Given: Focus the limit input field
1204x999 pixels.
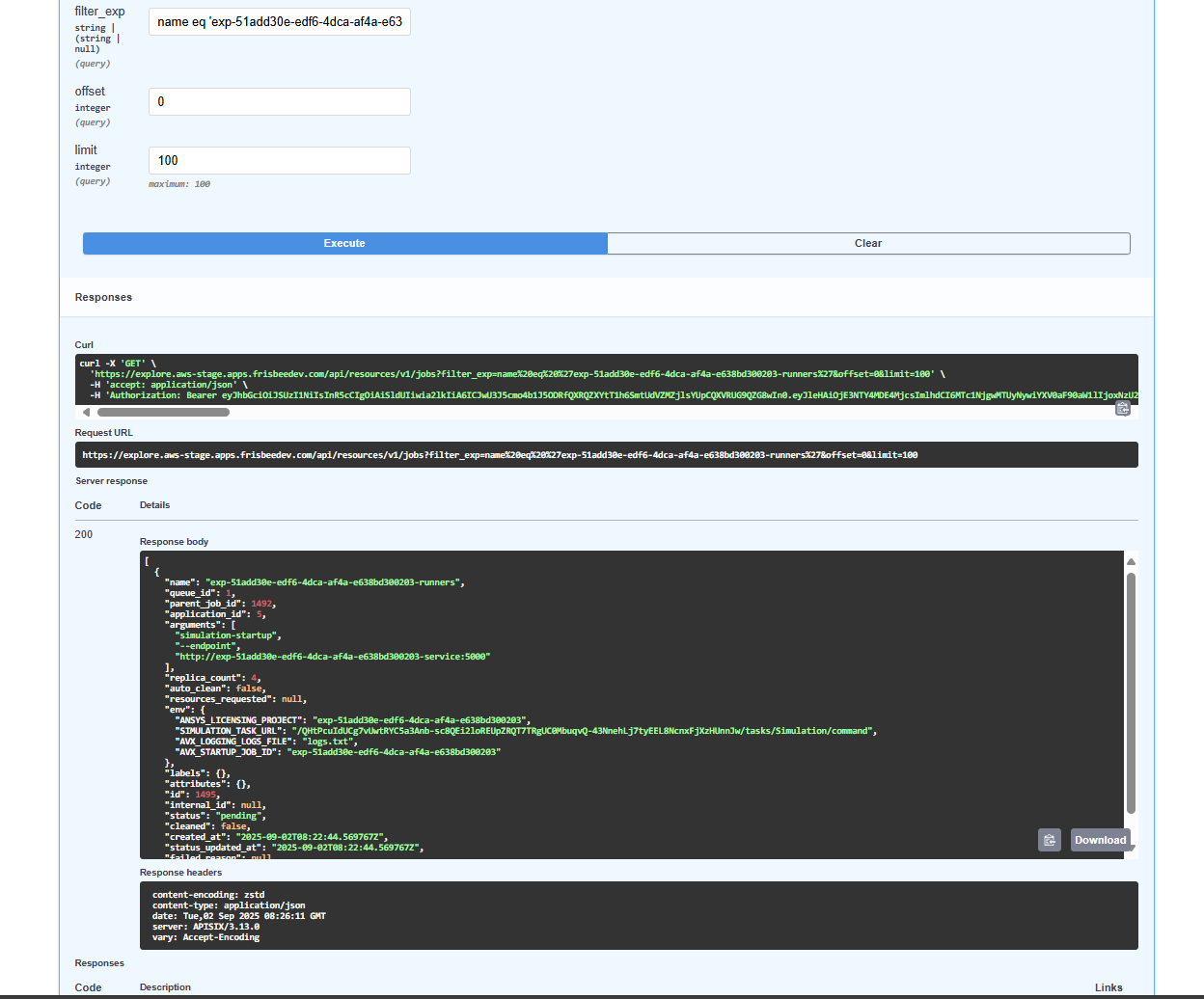Looking at the screenshot, I should 280,160.
